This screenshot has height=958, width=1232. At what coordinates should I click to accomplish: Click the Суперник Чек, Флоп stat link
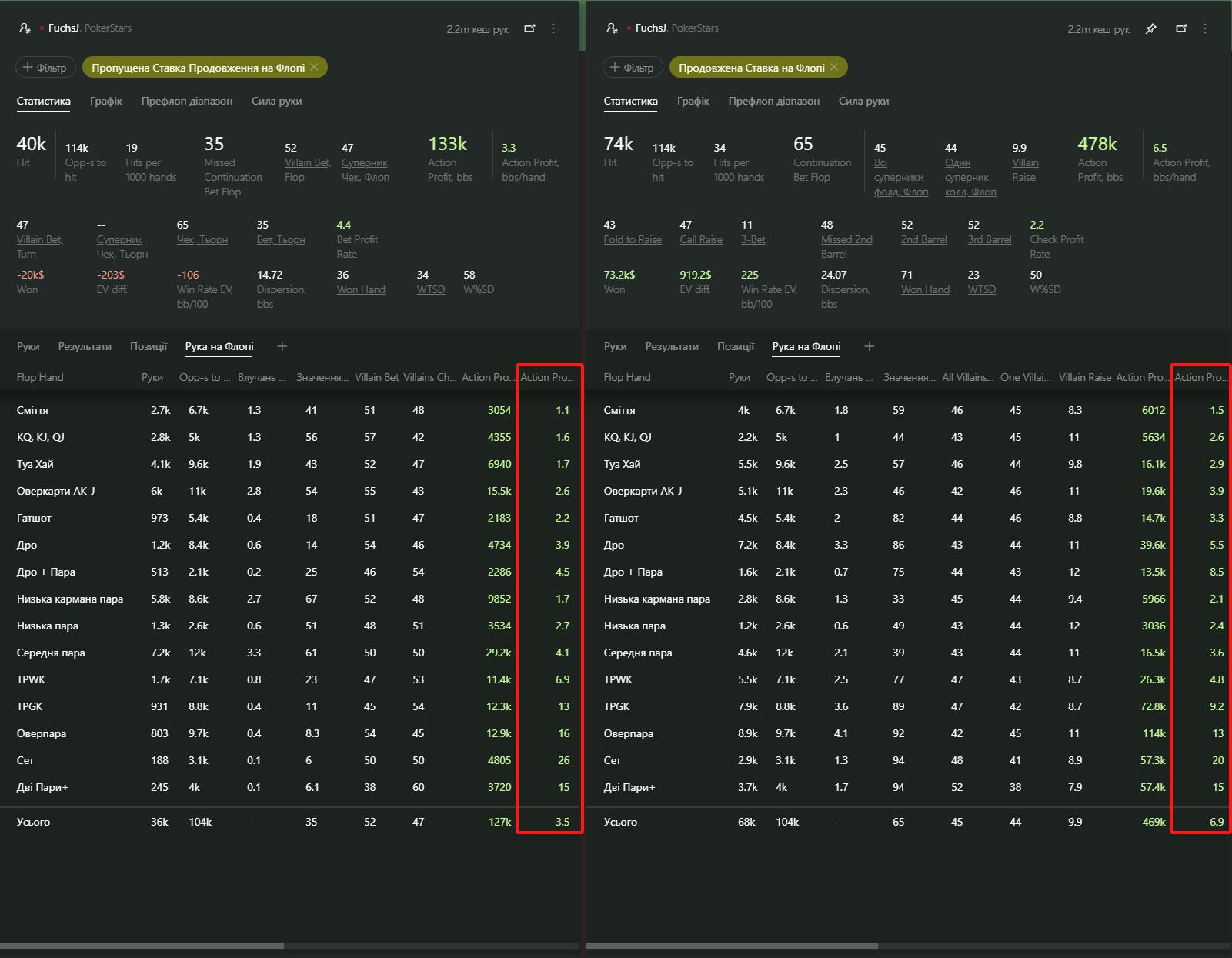pyautogui.click(x=366, y=170)
